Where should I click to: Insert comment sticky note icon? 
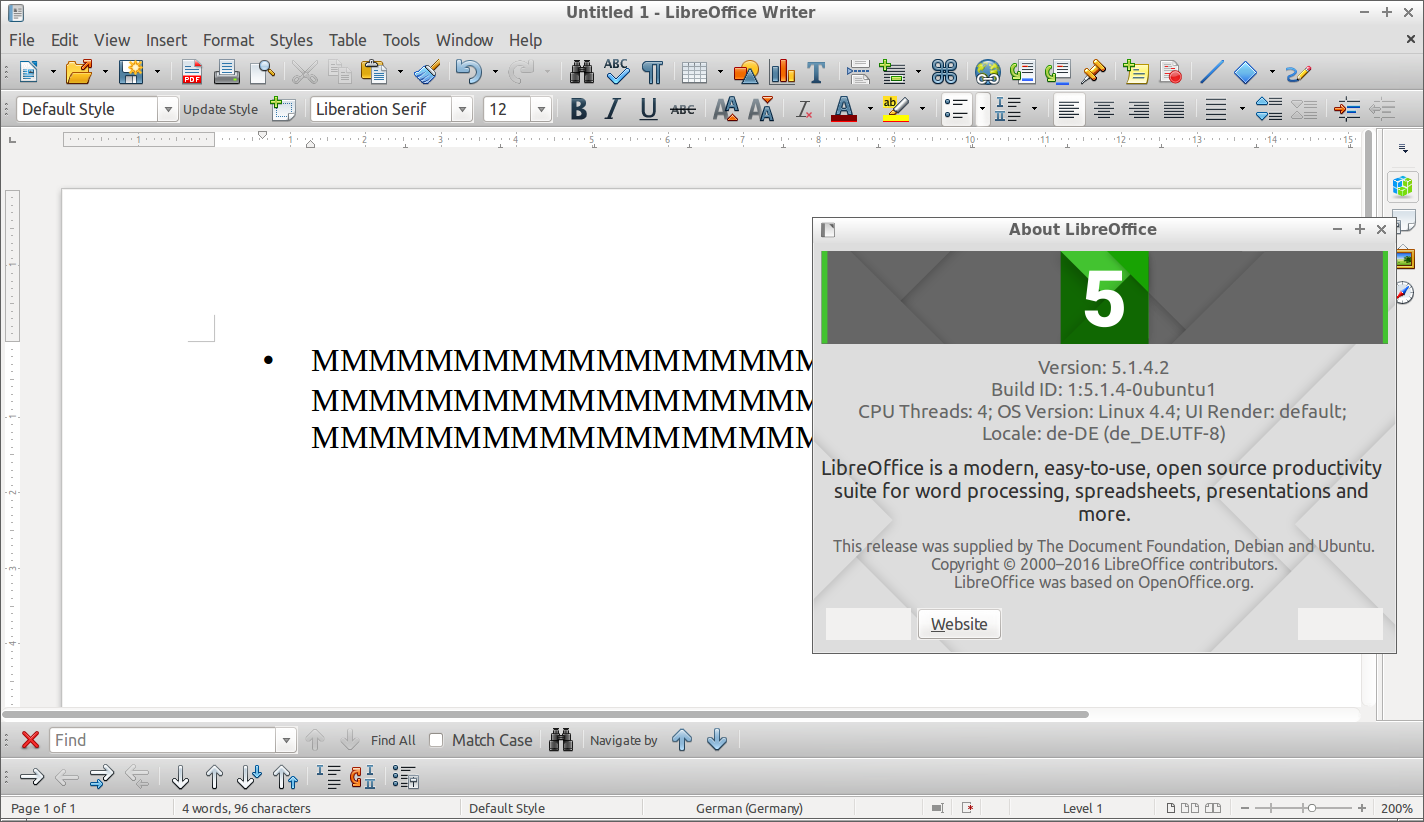click(x=1135, y=72)
